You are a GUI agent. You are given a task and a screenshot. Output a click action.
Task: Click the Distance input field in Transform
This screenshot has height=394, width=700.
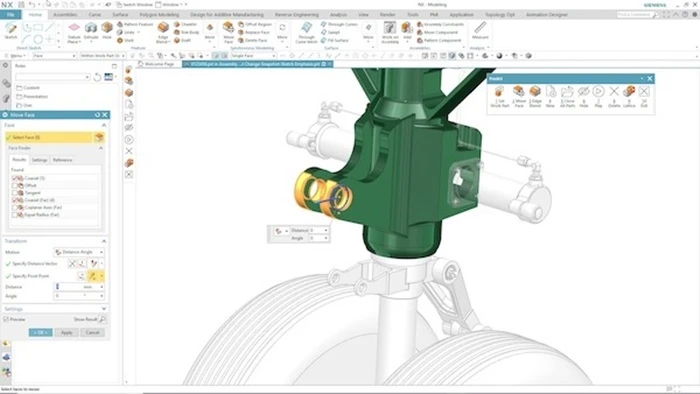click(x=79, y=287)
